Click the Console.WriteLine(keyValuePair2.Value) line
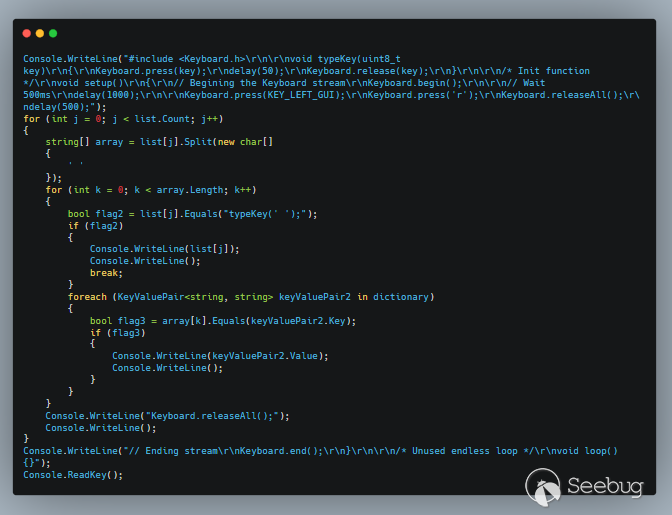The width and height of the screenshot is (672, 515). [x=220, y=356]
